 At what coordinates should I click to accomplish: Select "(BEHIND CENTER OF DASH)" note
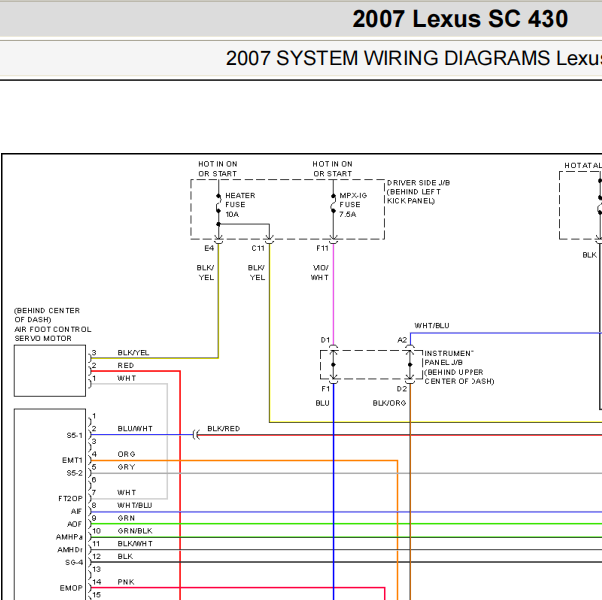47,315
